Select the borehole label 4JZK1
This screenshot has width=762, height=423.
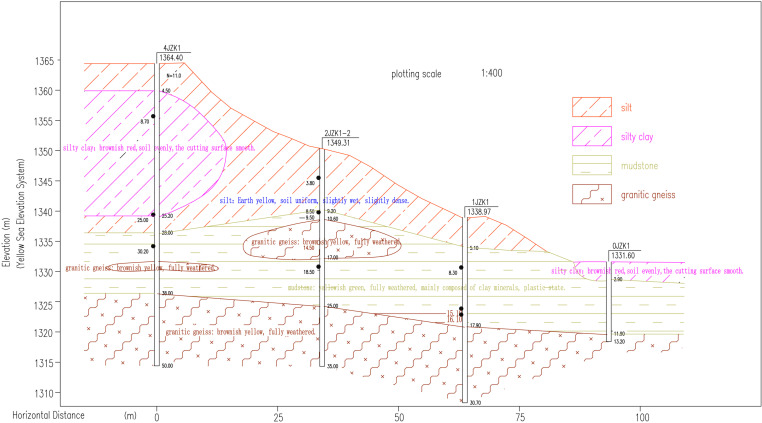click(172, 48)
